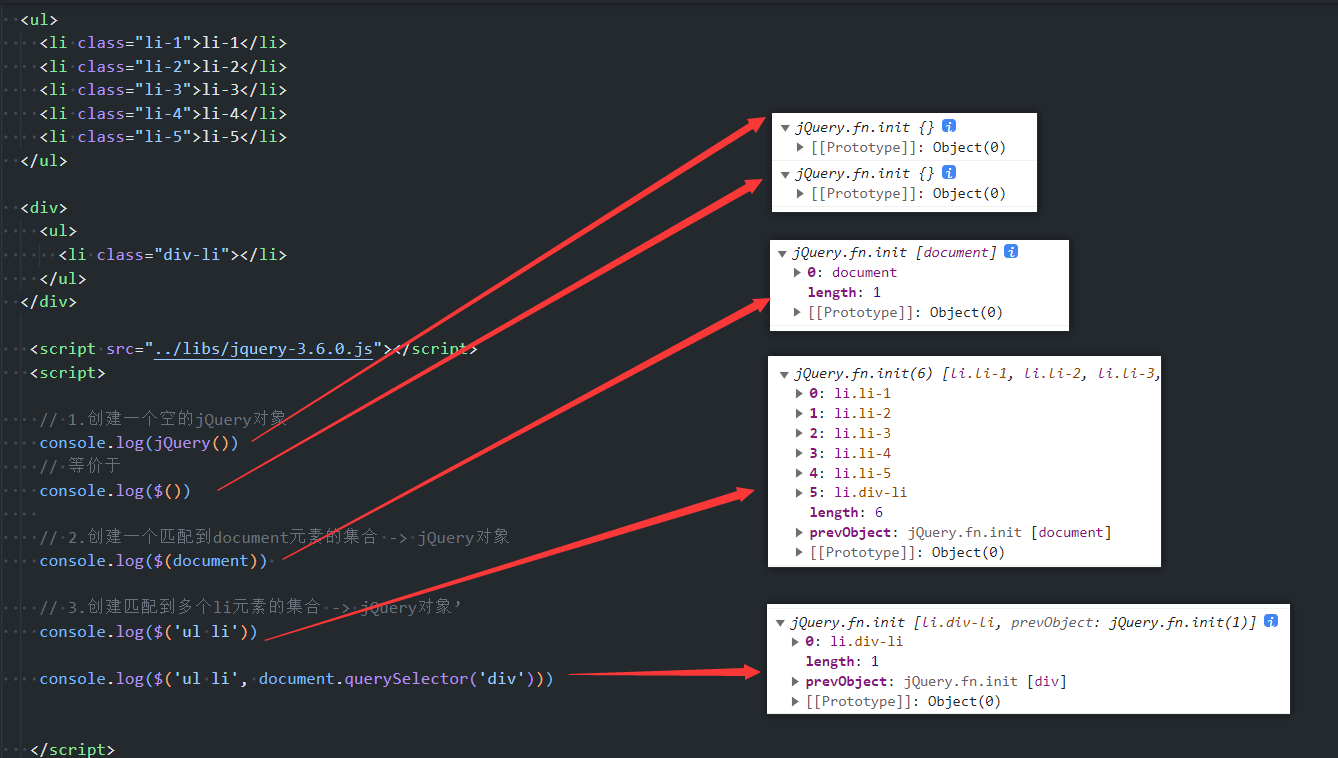The width and height of the screenshot is (1338, 758).
Task: Click the li class="li-4" line
Action: coord(163,113)
